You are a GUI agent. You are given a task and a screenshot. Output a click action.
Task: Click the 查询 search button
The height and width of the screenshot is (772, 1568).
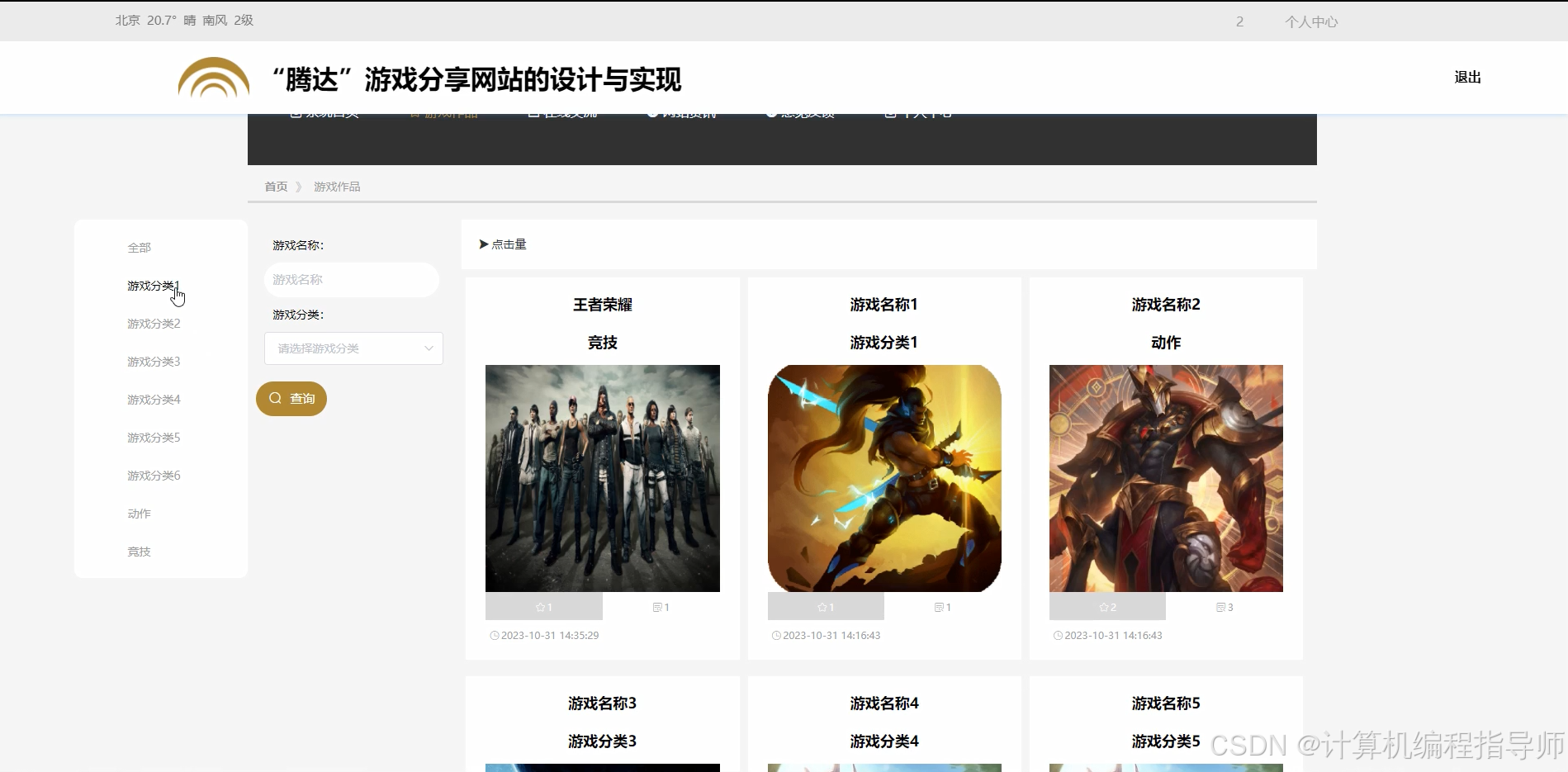291,399
